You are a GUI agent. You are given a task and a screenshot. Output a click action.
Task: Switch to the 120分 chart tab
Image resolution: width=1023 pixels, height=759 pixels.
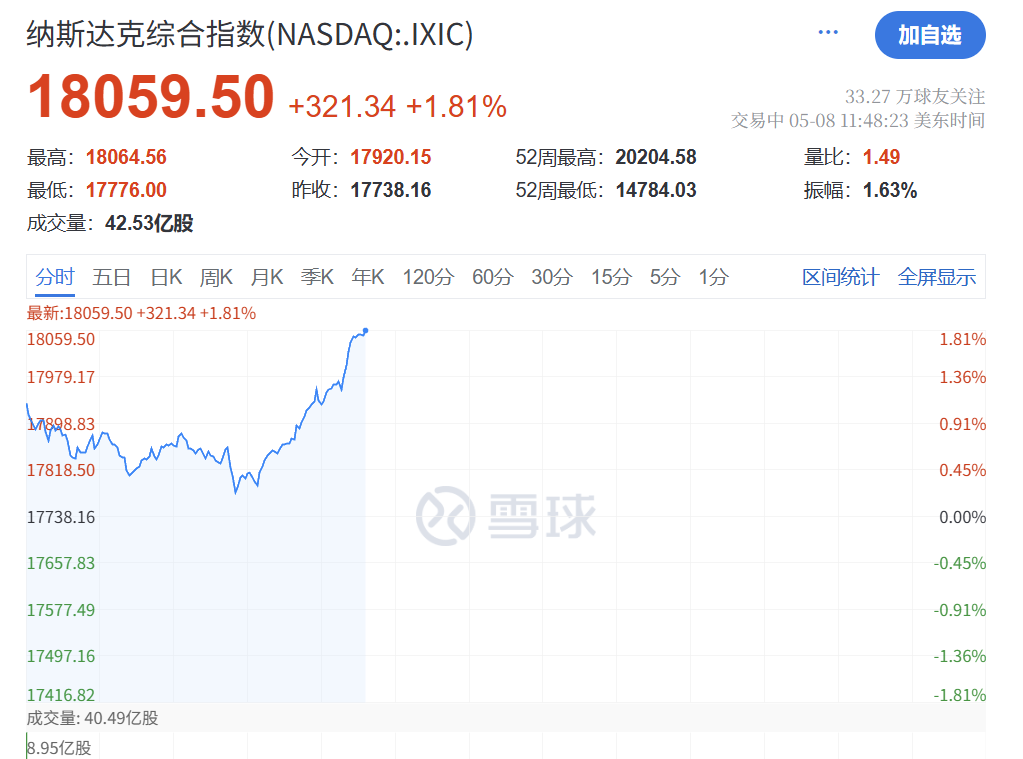click(x=428, y=277)
